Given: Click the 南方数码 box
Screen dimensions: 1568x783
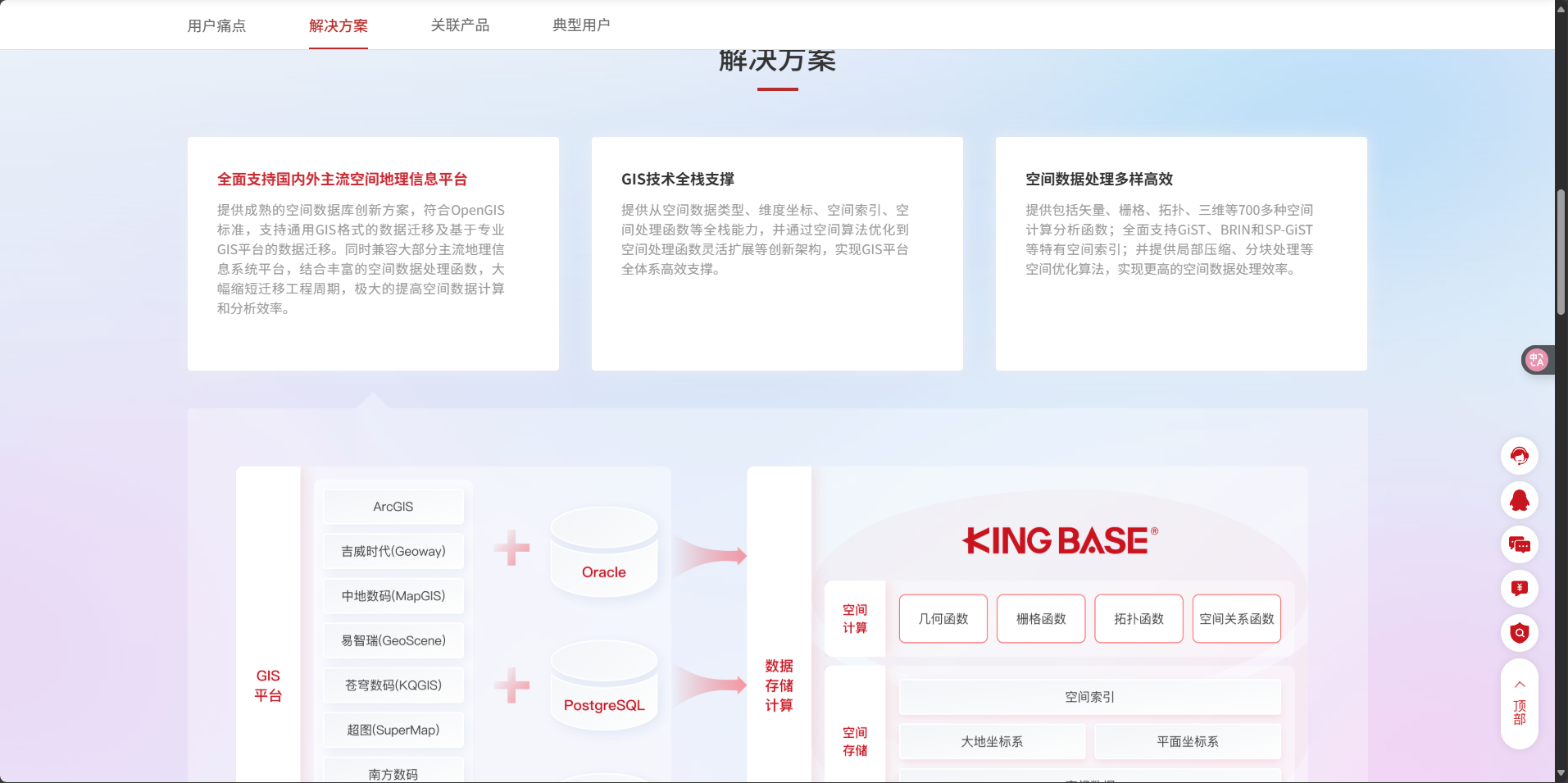Looking at the screenshot, I should point(393,771).
